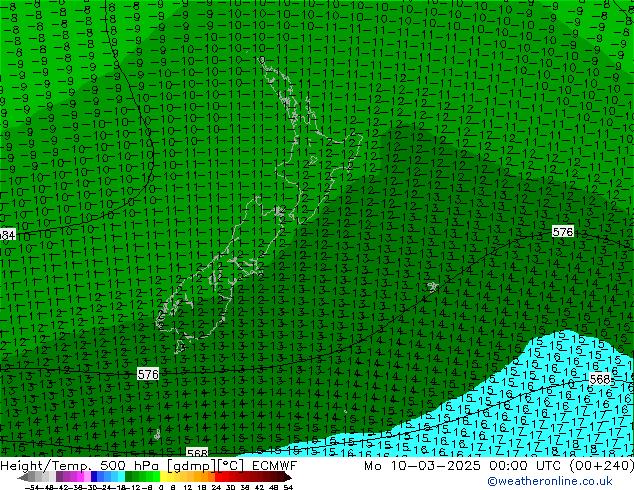Click the map title 'Height/Temp. 500 hPa'
Image resolution: width=634 pixels, height=490 pixels.
(x=80, y=466)
